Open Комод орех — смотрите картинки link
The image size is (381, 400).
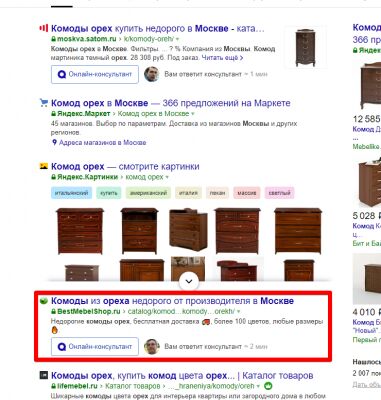click(125, 166)
